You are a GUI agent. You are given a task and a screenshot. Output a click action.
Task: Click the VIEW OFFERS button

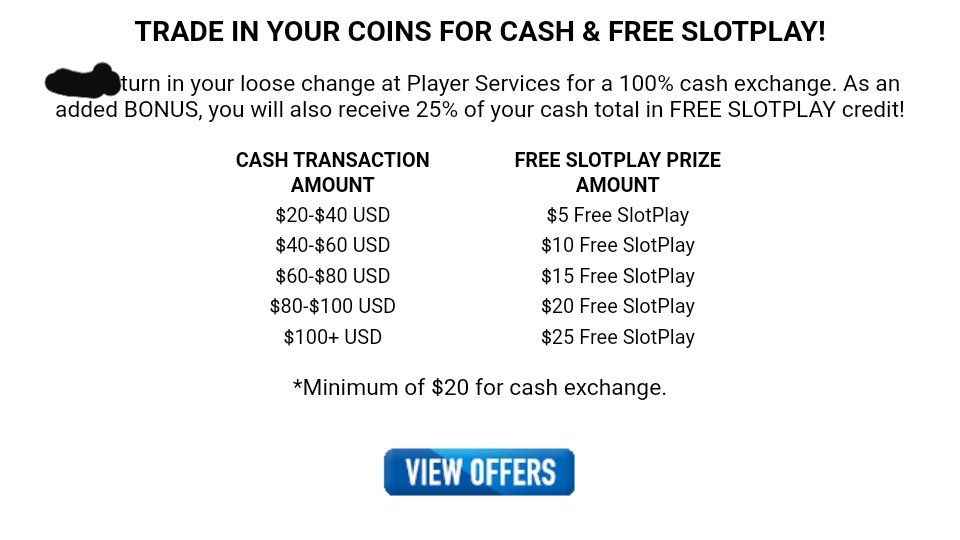tap(479, 472)
